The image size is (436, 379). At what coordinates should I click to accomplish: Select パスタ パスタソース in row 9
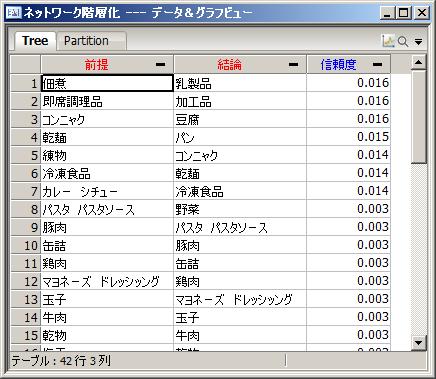coord(240,227)
